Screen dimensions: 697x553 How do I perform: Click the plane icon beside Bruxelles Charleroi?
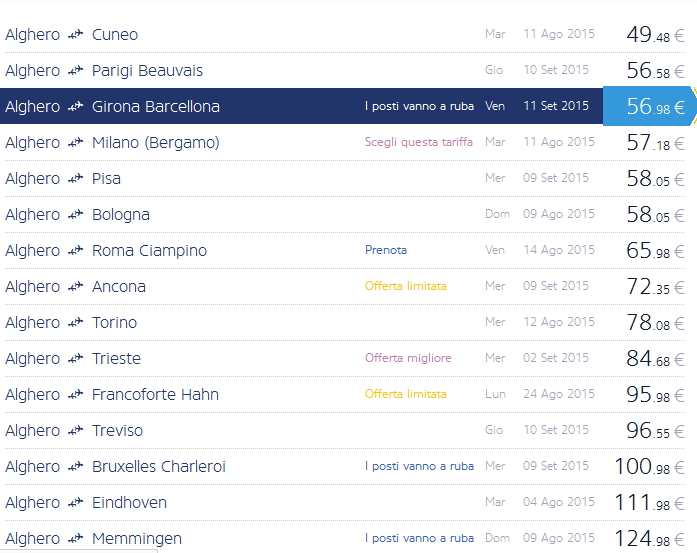75,467
